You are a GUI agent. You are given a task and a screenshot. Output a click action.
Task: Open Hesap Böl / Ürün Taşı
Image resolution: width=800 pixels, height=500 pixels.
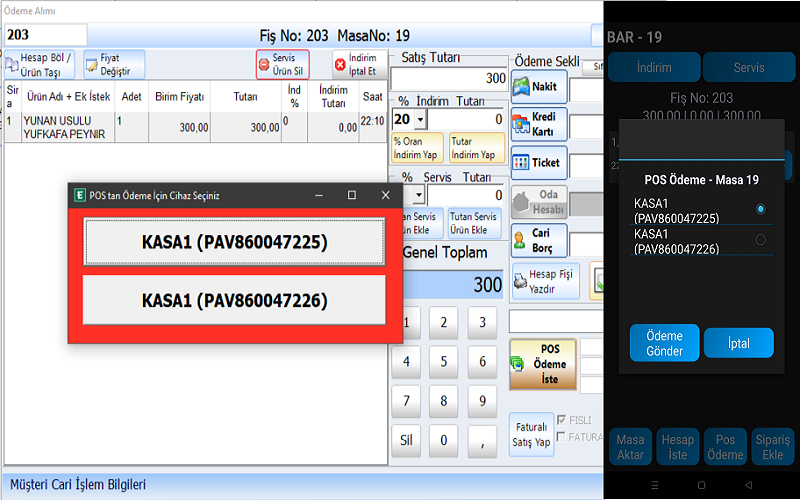[x=40, y=64]
